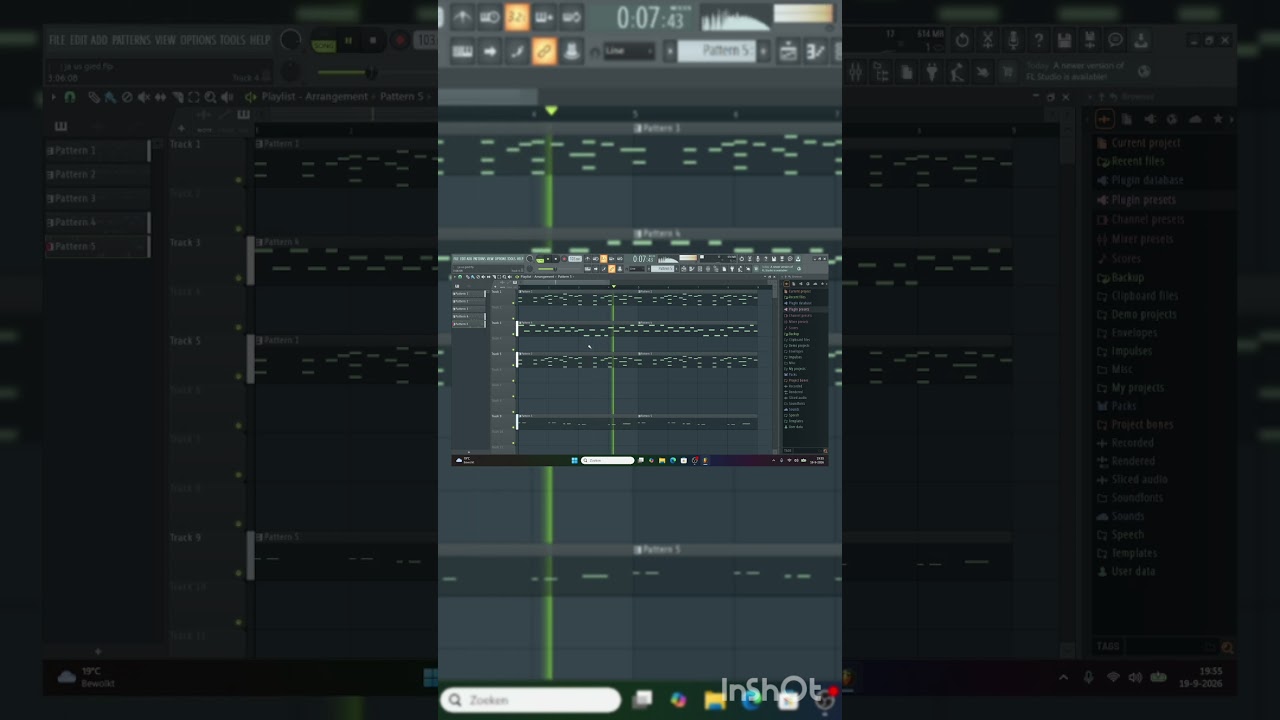
Task: Click the stamp icon in center strip
Action: pyautogui.click(x=571, y=52)
